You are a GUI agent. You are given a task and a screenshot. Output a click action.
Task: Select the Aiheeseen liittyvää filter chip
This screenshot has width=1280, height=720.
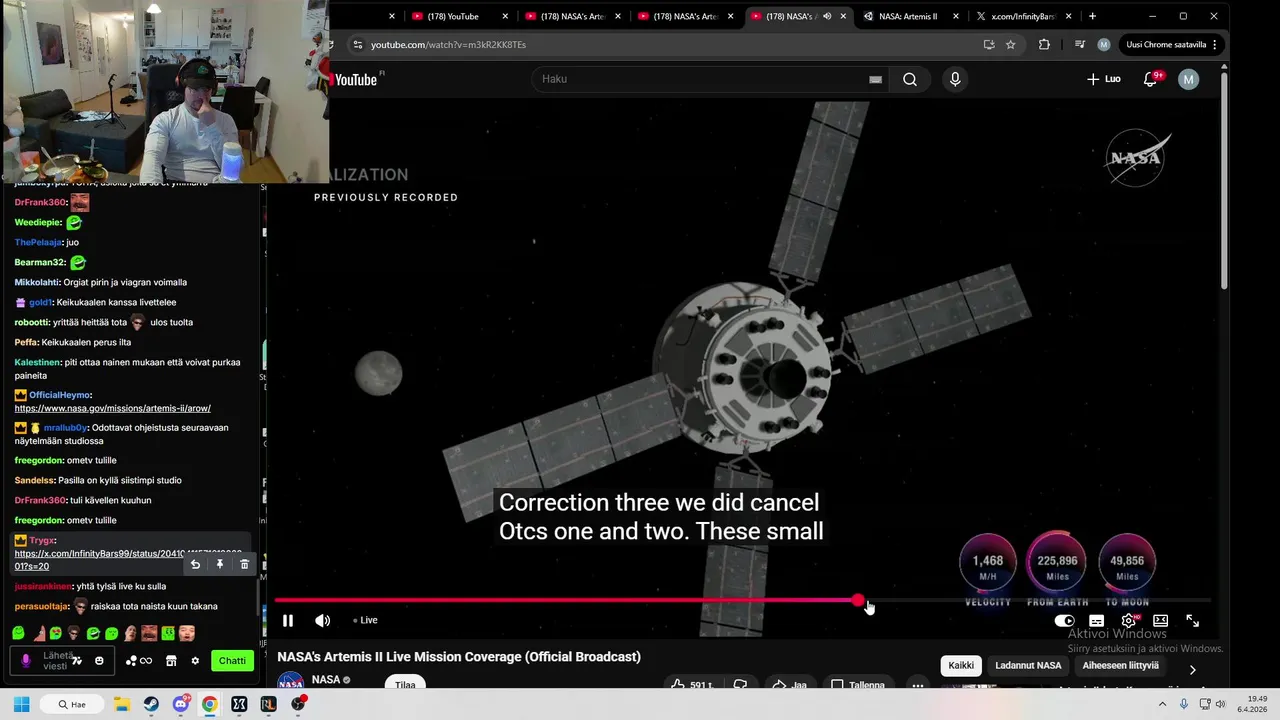1120,666
